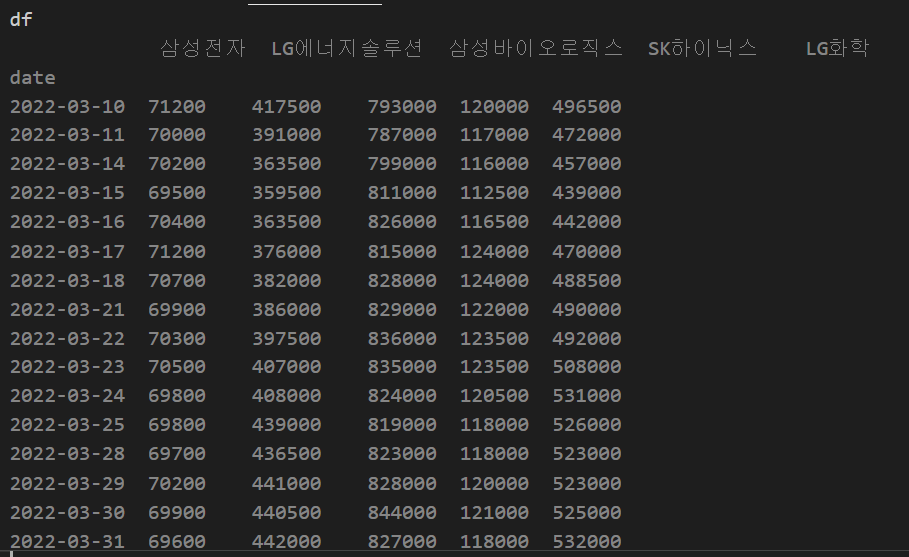Click date 2022-03-31 row label
The height and width of the screenshot is (557, 909).
click(67, 542)
